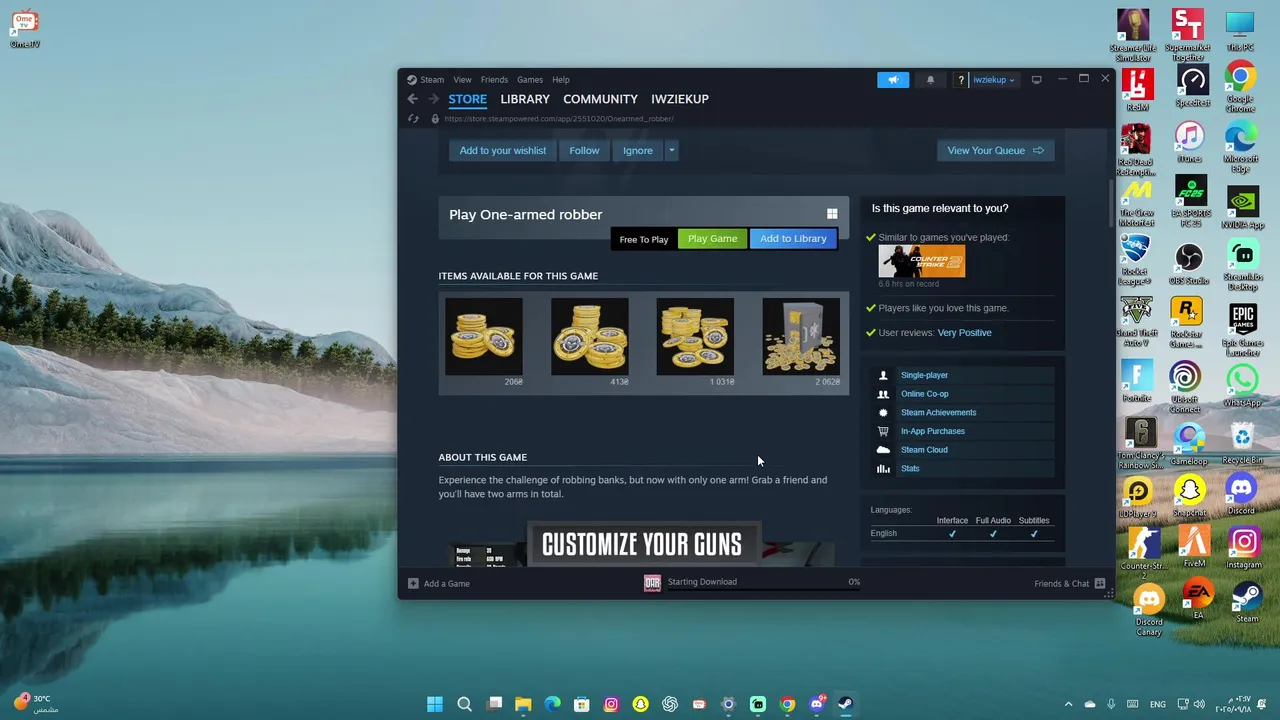Open Friends & Chat panel
This screenshot has width=1280, height=720.
coord(1069,583)
